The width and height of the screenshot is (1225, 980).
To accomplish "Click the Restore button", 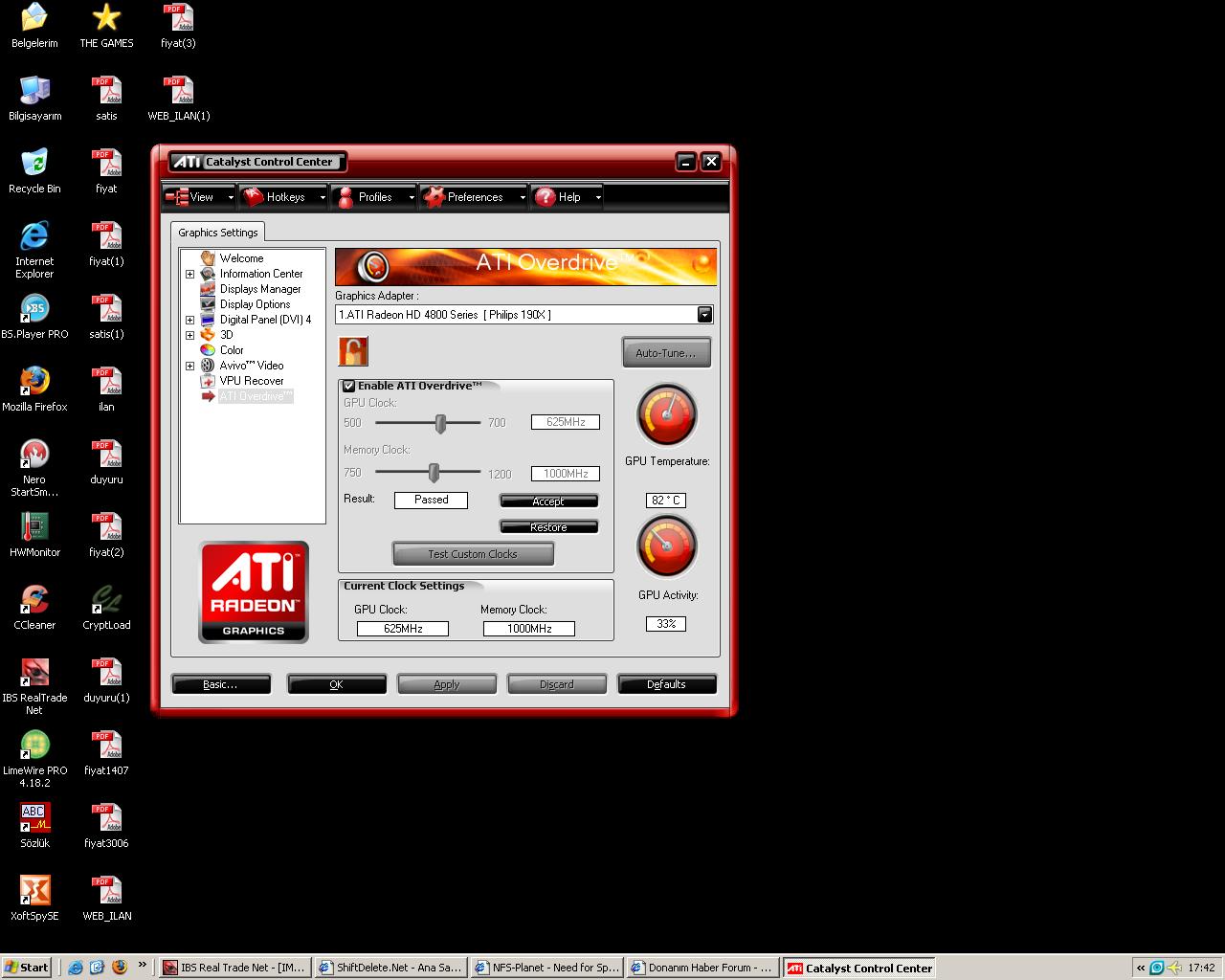I will coord(548,526).
